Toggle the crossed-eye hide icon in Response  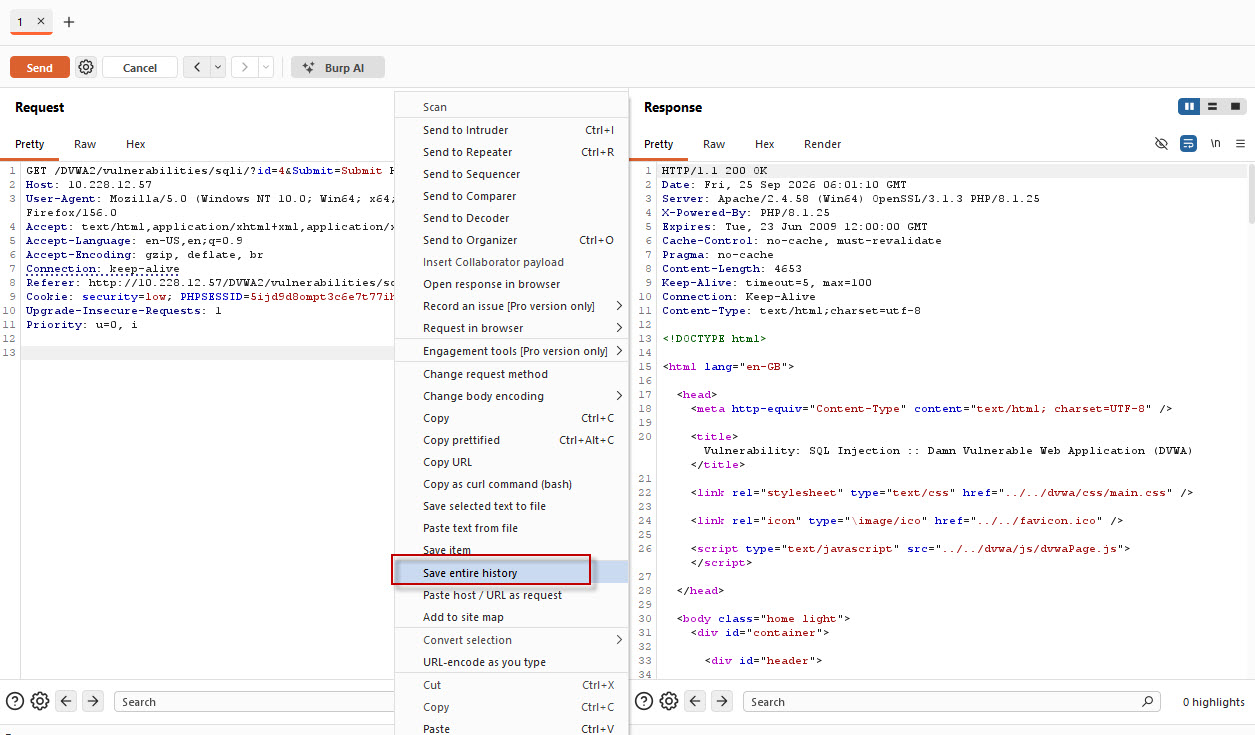1161,144
